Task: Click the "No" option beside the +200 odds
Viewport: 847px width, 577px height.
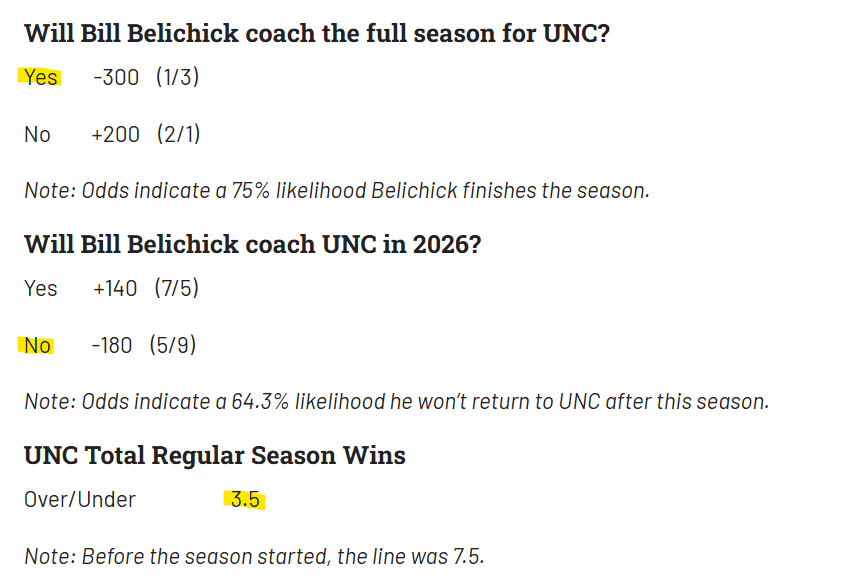Action: [x=37, y=134]
